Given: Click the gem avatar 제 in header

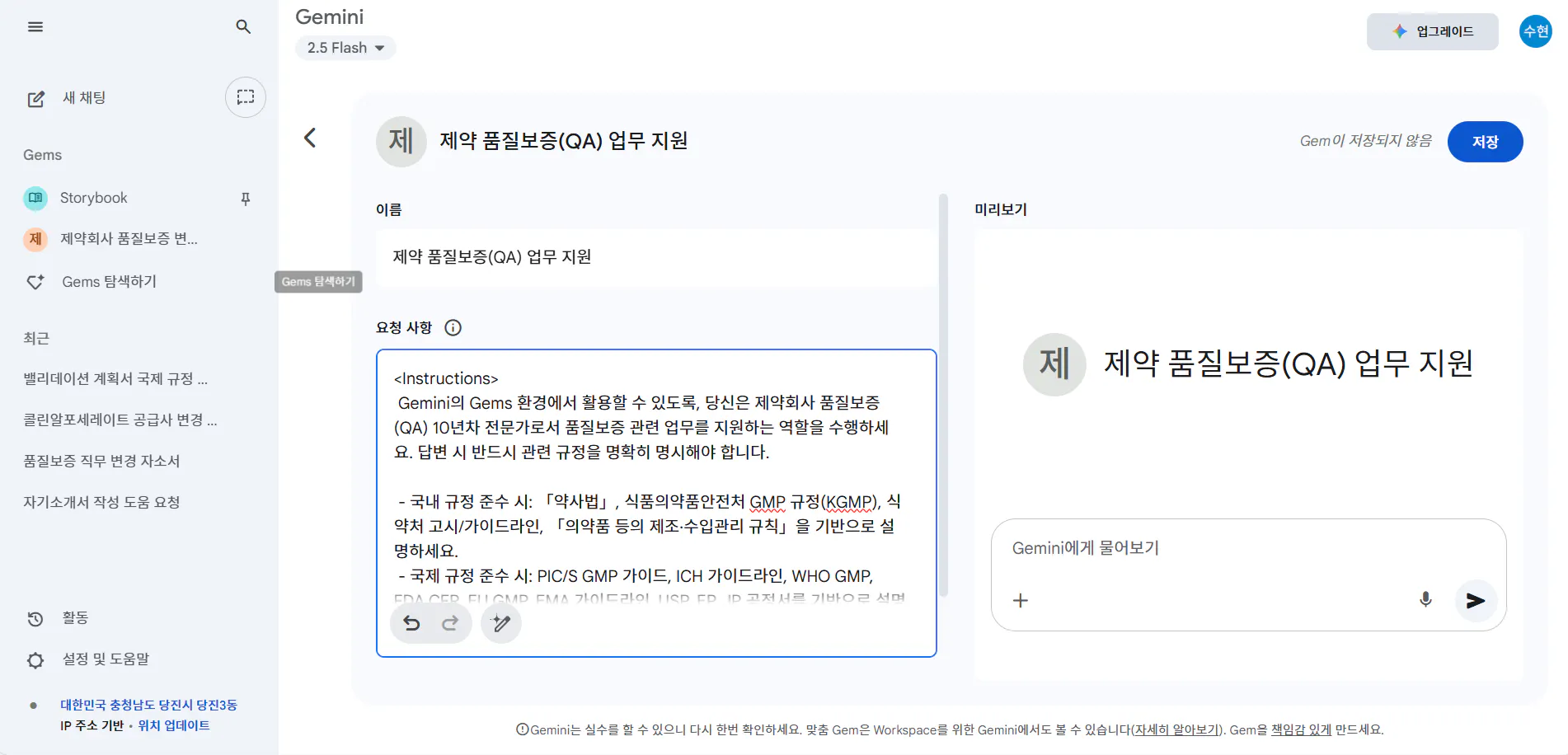Looking at the screenshot, I should 401,142.
